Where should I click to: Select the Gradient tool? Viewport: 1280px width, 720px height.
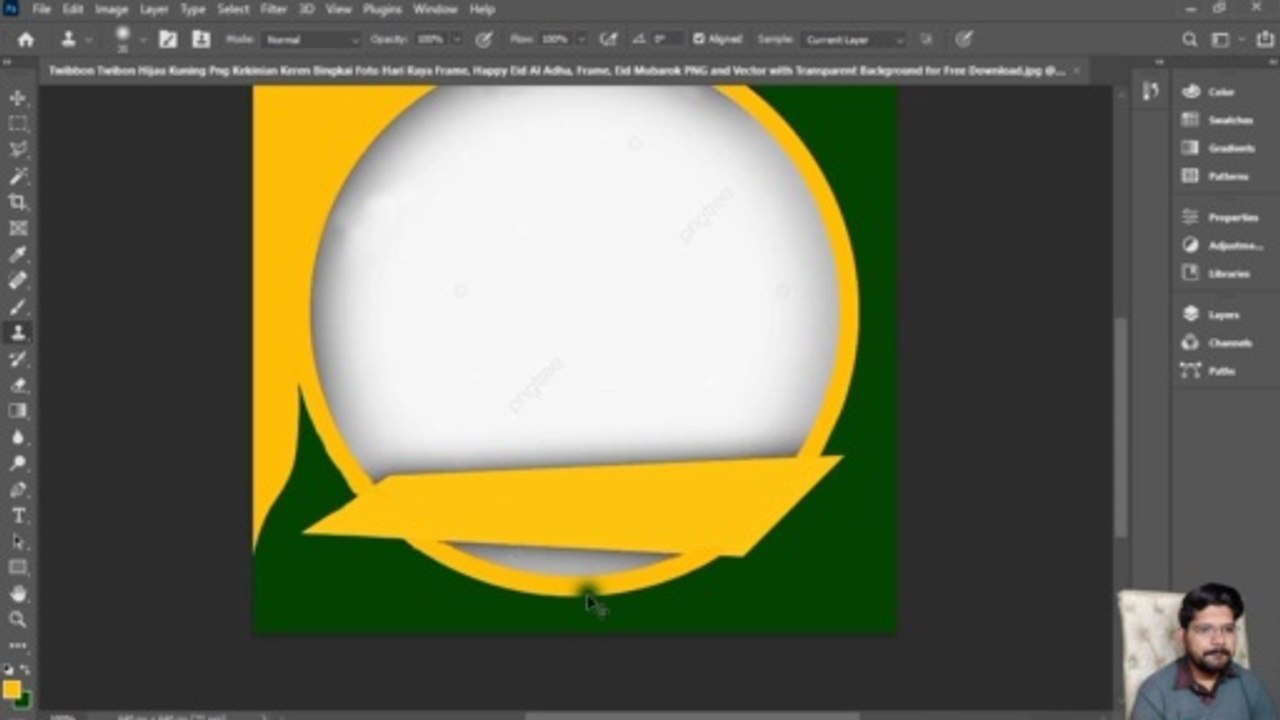18,410
